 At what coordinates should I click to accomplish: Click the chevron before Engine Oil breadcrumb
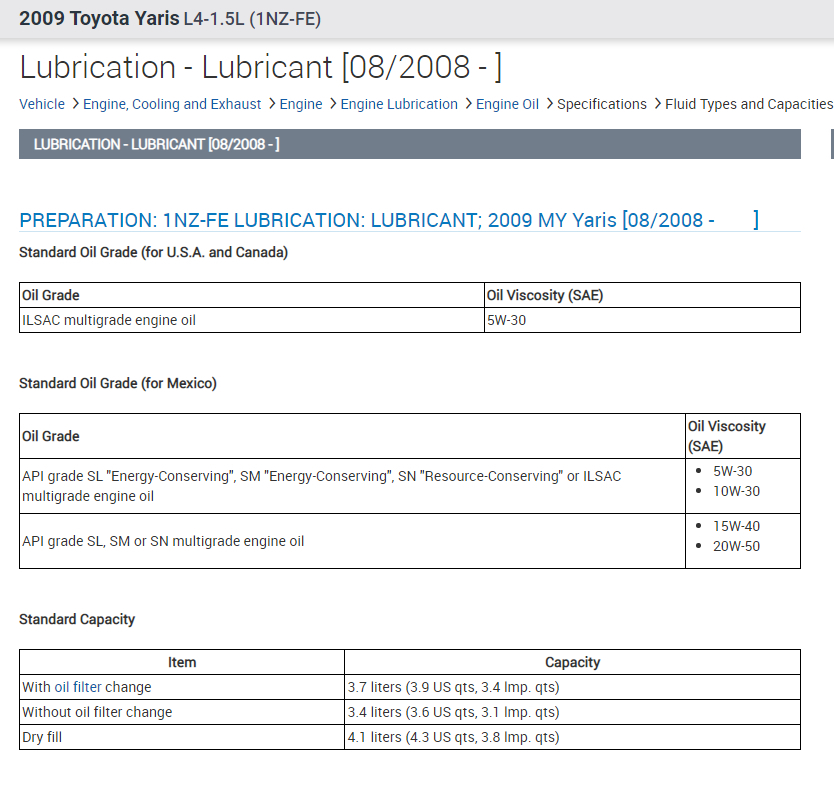(468, 104)
